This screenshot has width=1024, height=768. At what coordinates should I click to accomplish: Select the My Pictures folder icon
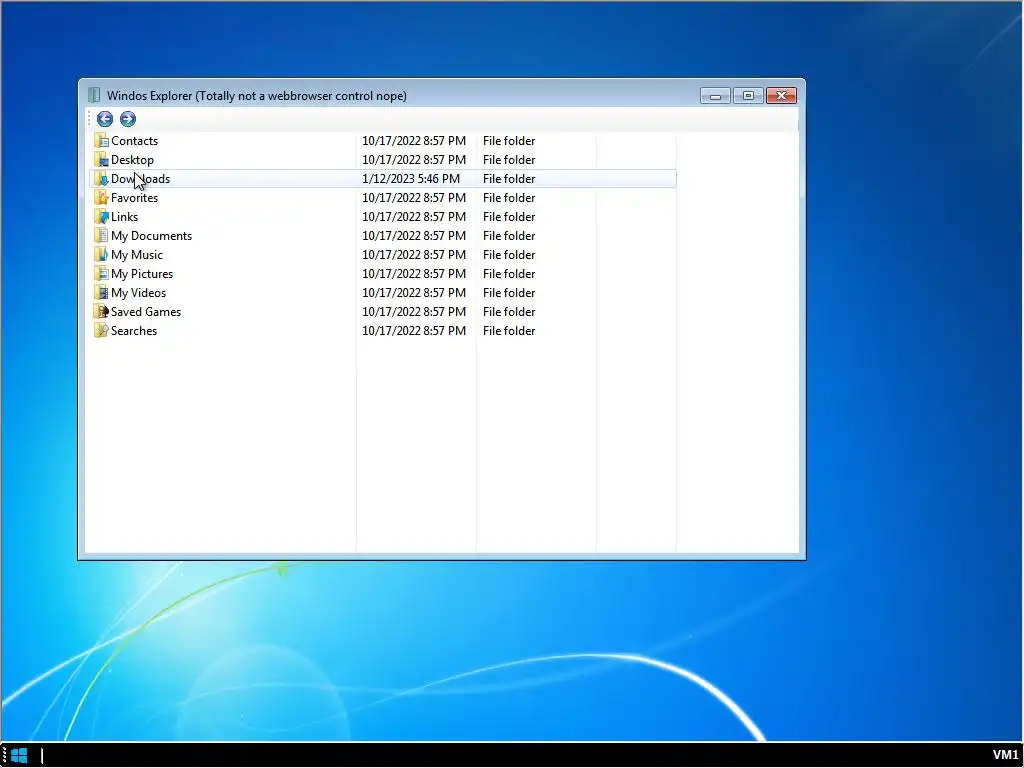coord(101,273)
